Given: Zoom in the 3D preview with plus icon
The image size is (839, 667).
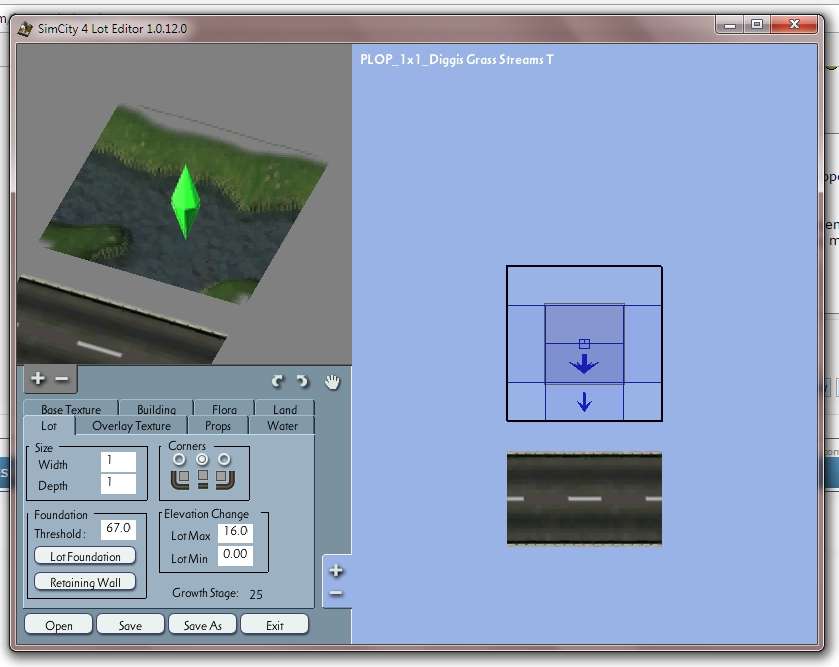Looking at the screenshot, I should 38,378.
